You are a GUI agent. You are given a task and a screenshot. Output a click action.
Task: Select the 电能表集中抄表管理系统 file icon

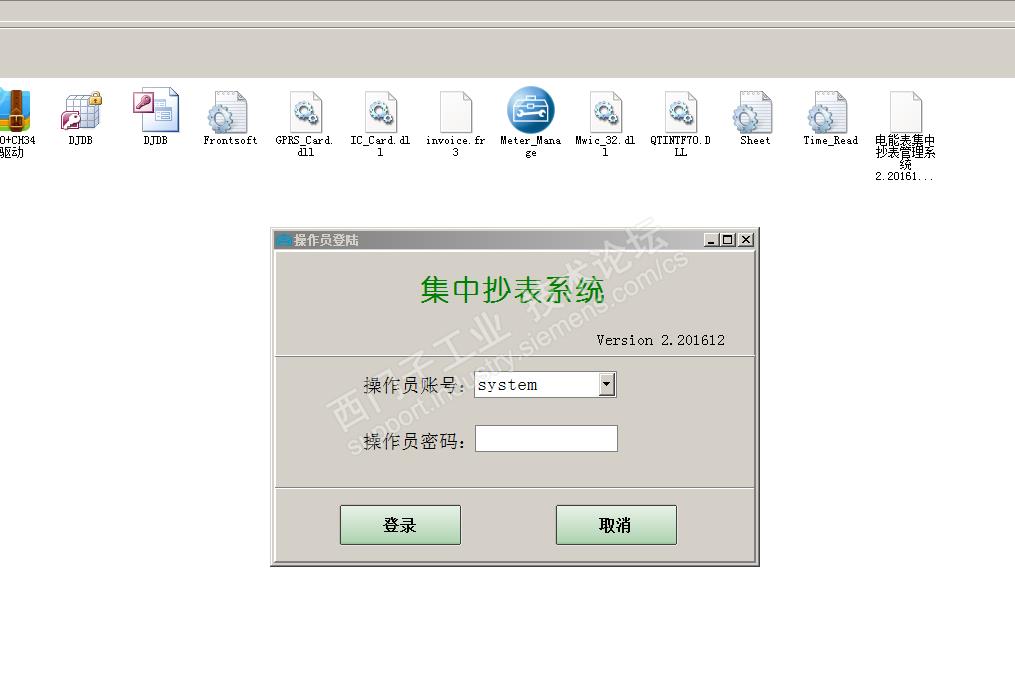pyautogui.click(x=906, y=112)
